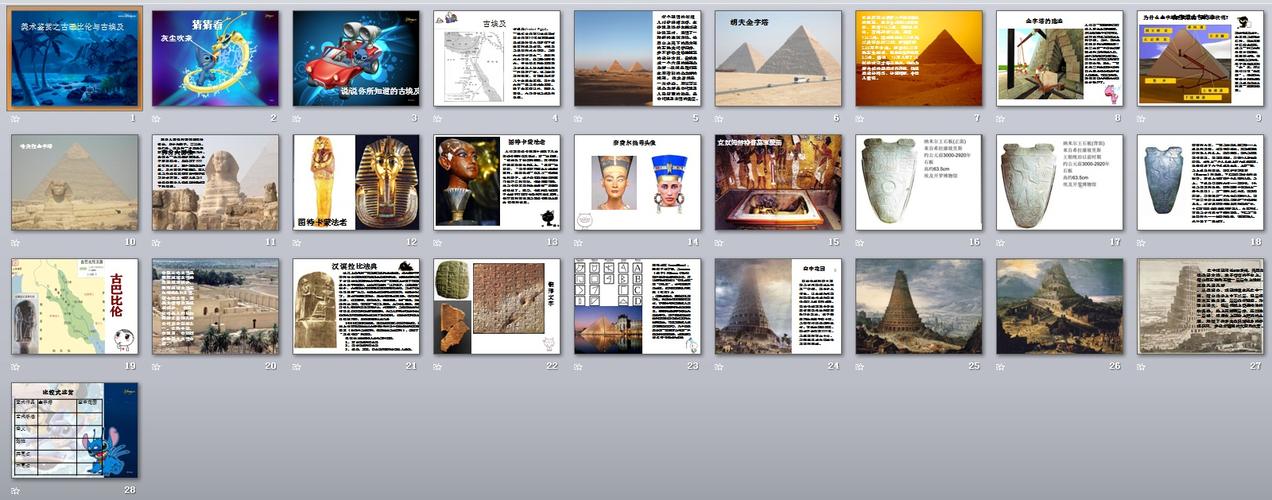Select the Louvre glass pyramid slide 23
The width and height of the screenshot is (1272, 500).
click(x=637, y=306)
